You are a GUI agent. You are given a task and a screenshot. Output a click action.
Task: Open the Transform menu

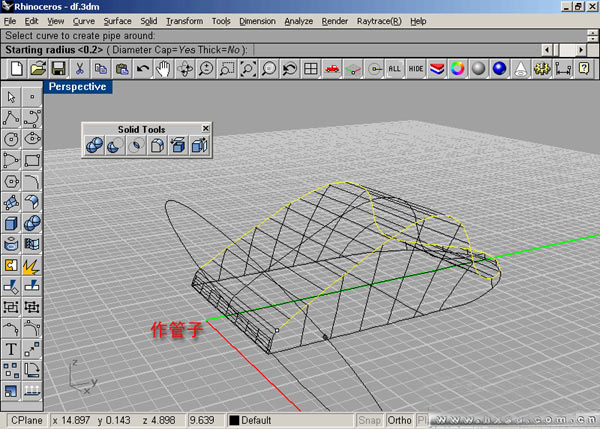(184, 20)
